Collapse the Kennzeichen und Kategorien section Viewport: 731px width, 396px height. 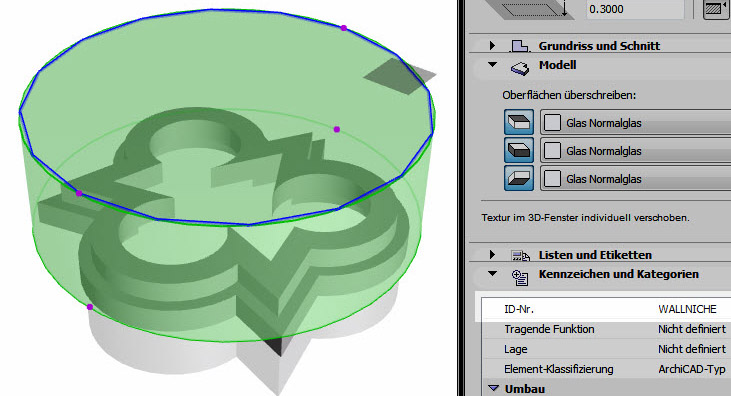tap(492, 274)
